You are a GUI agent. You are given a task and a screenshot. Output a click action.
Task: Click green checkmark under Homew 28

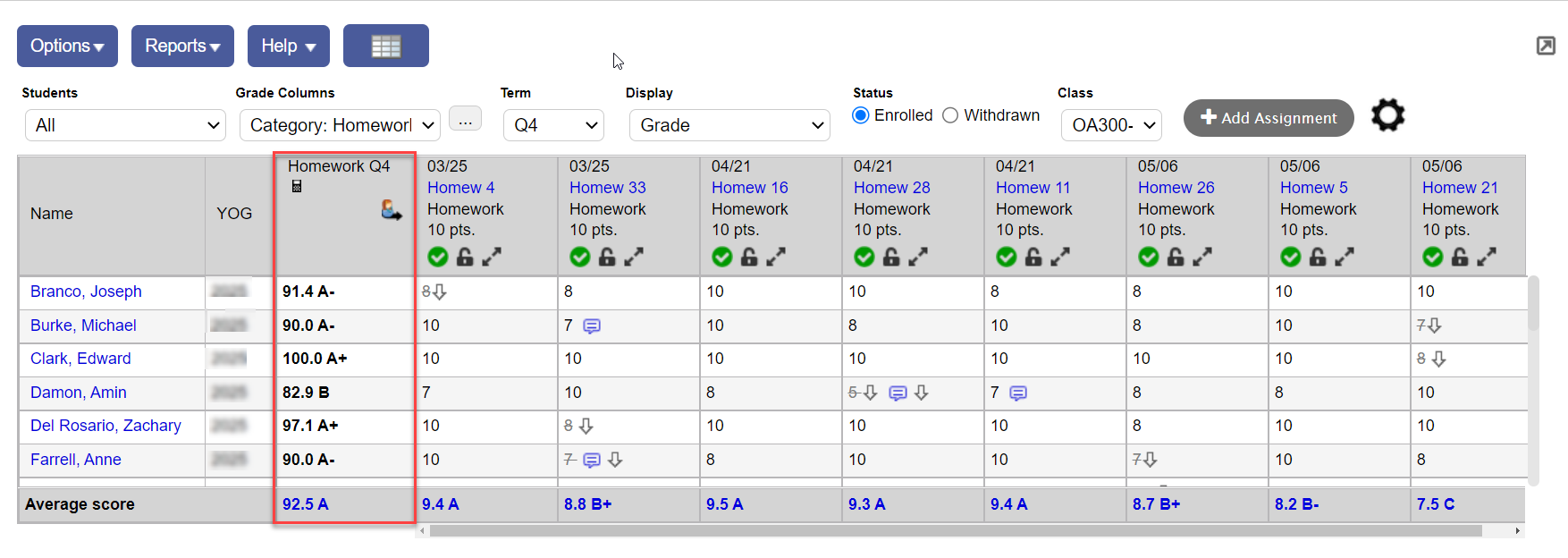point(864,257)
